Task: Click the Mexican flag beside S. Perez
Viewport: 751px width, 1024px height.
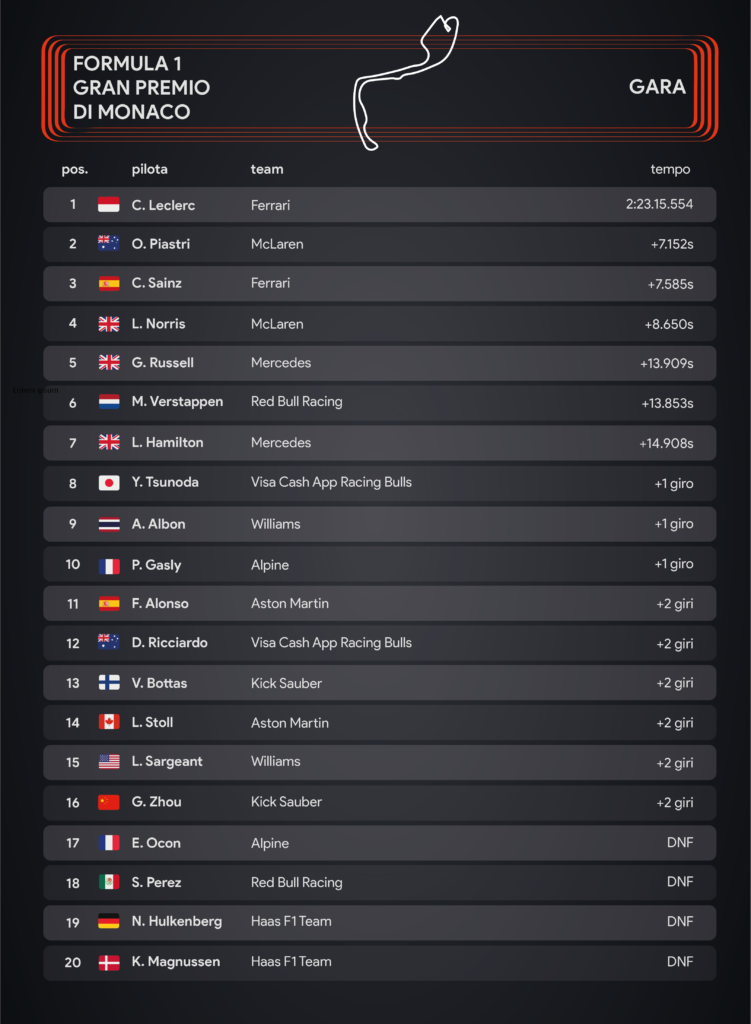Action: point(109,883)
